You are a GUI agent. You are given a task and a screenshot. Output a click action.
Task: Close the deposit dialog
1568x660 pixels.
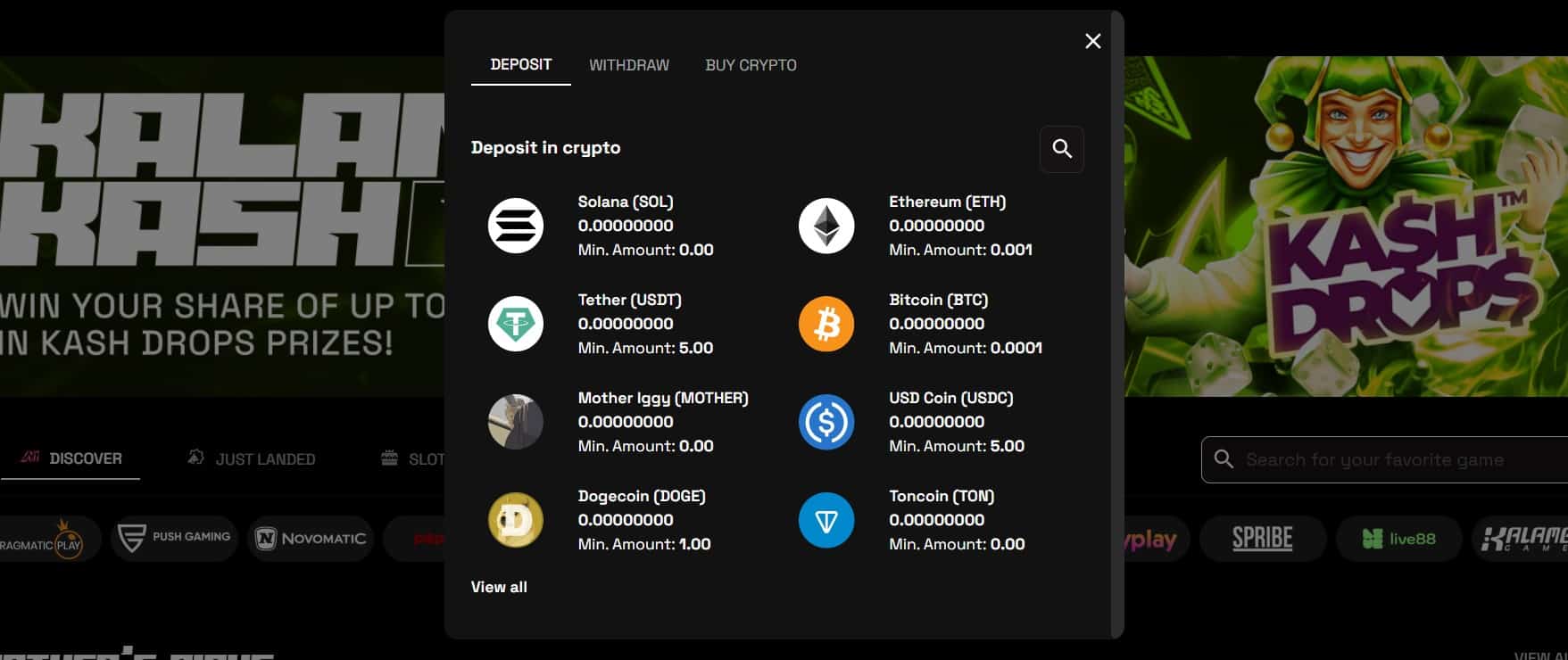1092,41
